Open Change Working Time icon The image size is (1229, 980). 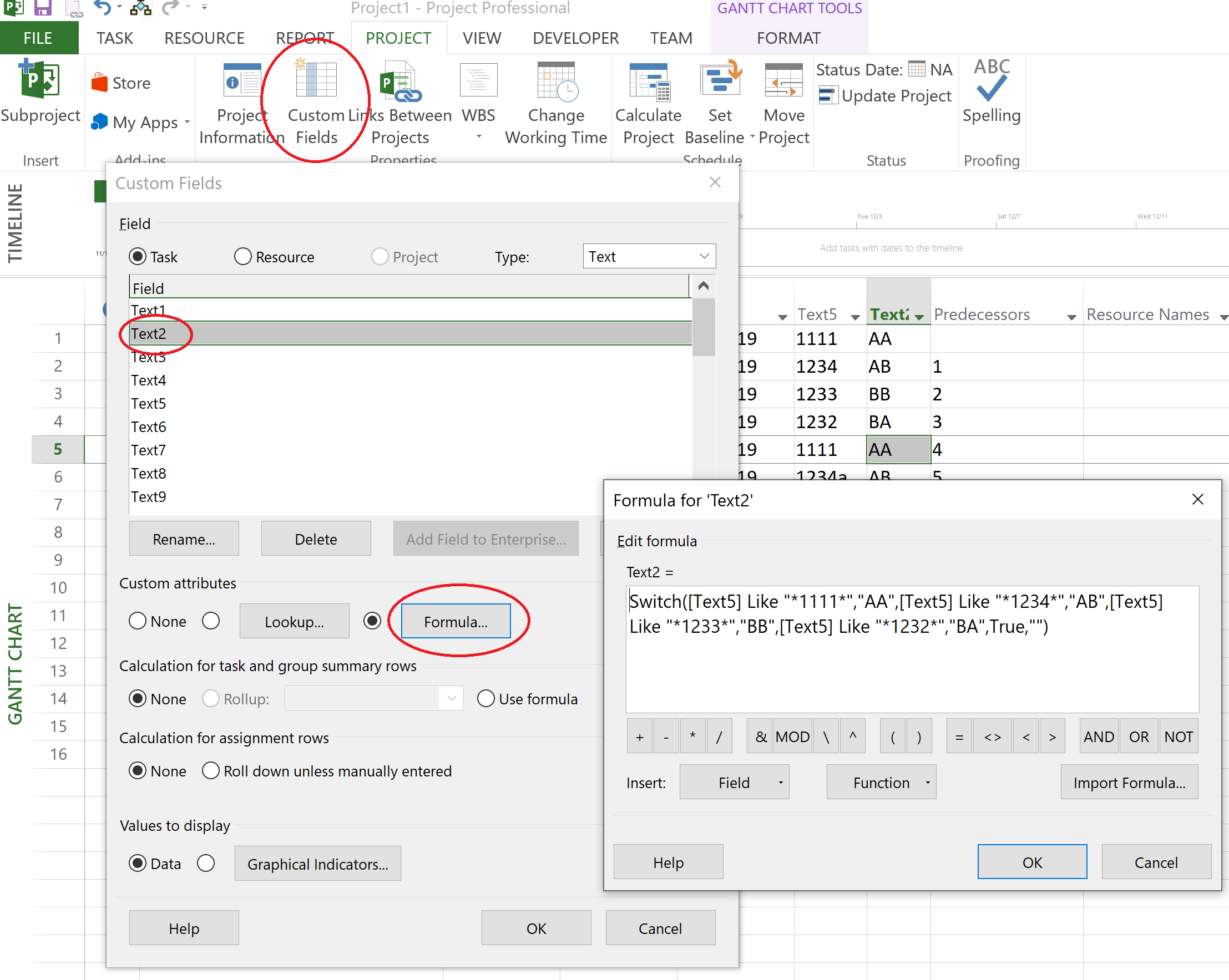tap(557, 81)
